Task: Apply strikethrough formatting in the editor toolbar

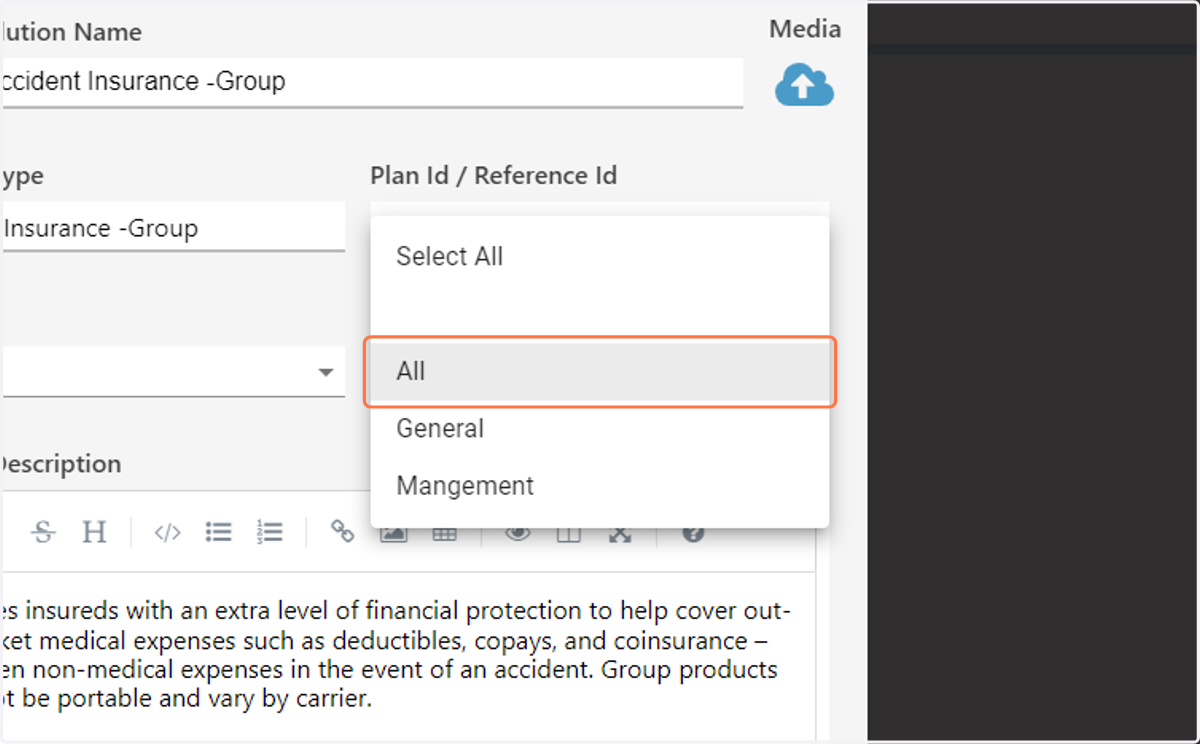Action: tap(43, 532)
